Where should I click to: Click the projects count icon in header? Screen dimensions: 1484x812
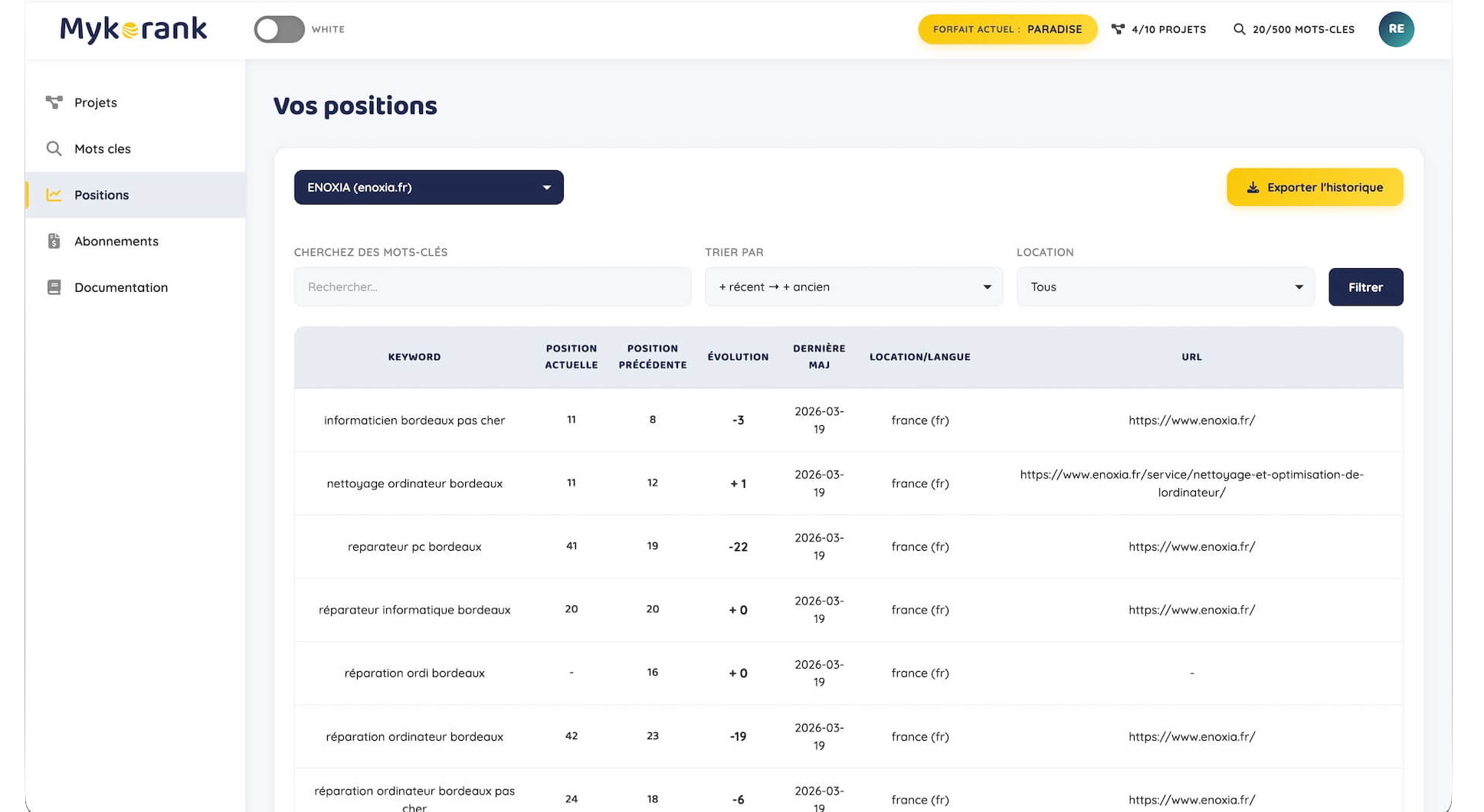(1118, 30)
